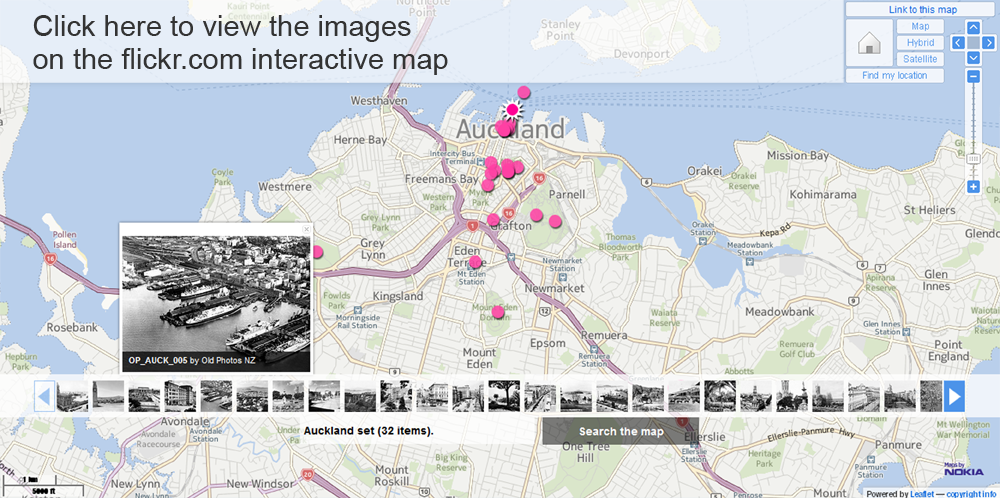Image resolution: width=1000 pixels, height=498 pixels.
Task: Close the OP_AUCK_005 photo popup
Action: (307, 230)
